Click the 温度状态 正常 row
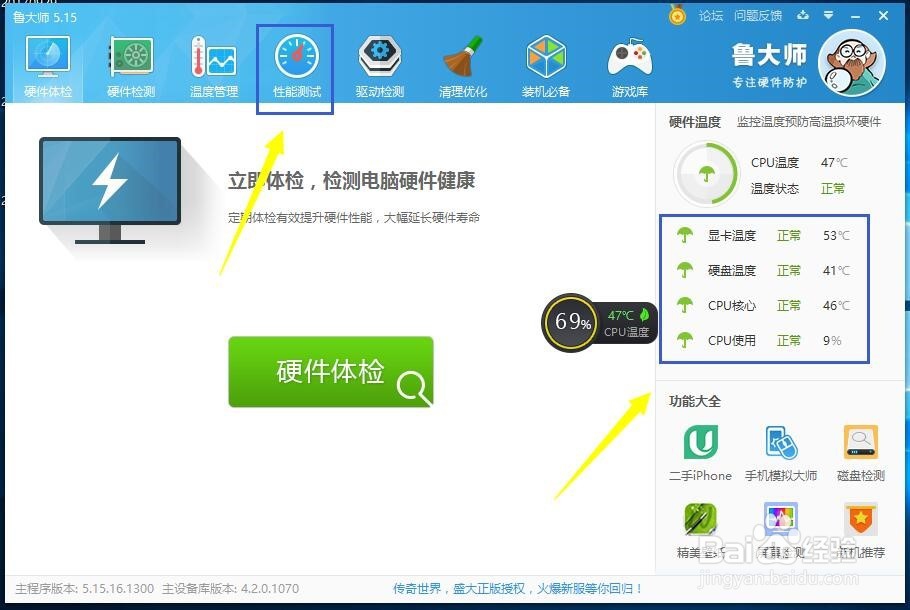Image resolution: width=910 pixels, height=610 pixels. tap(798, 189)
